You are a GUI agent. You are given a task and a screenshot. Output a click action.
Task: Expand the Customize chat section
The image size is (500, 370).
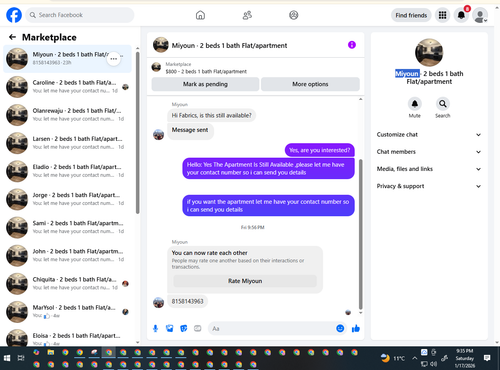(x=429, y=135)
